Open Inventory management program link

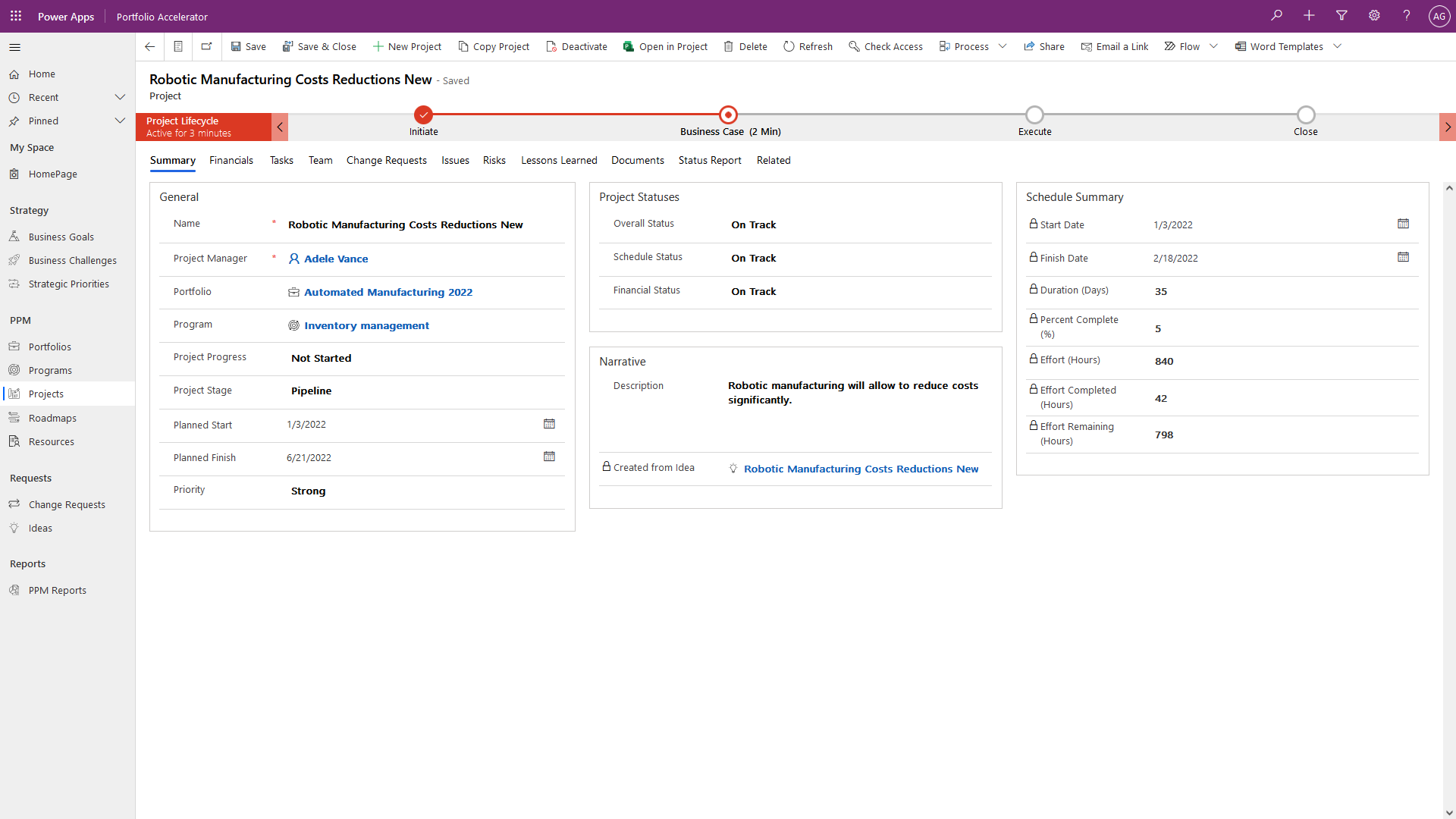coord(366,325)
